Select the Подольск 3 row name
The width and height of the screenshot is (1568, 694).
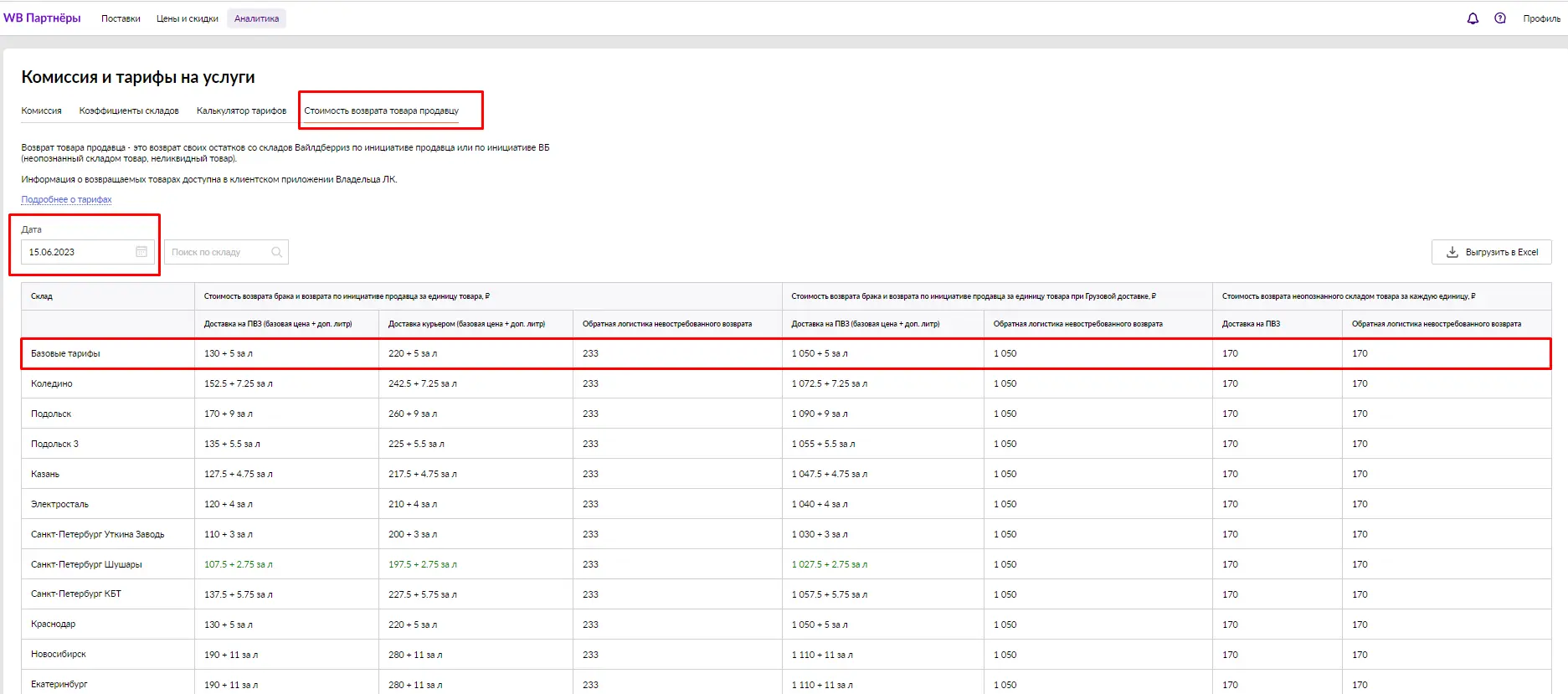coord(54,444)
